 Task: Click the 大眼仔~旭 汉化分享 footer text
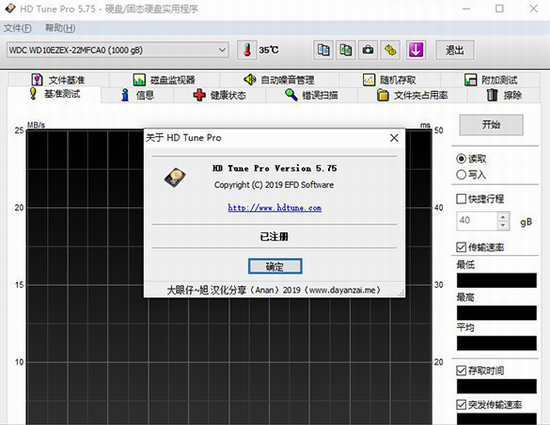(274, 290)
